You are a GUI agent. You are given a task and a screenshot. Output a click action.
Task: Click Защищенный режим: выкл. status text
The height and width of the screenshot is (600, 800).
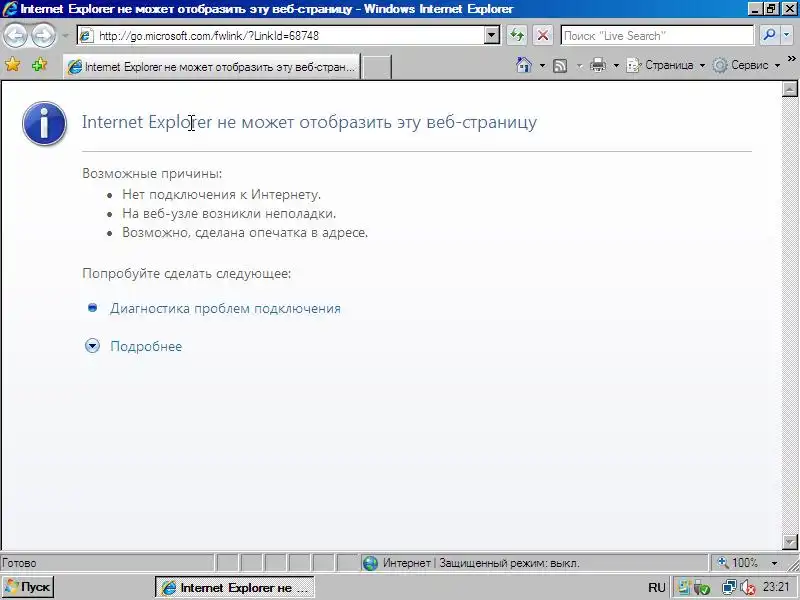coord(509,563)
